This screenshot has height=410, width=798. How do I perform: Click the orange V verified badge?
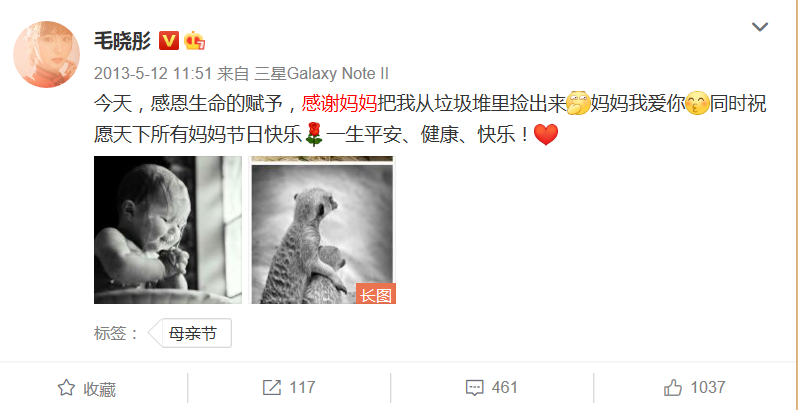click(169, 40)
